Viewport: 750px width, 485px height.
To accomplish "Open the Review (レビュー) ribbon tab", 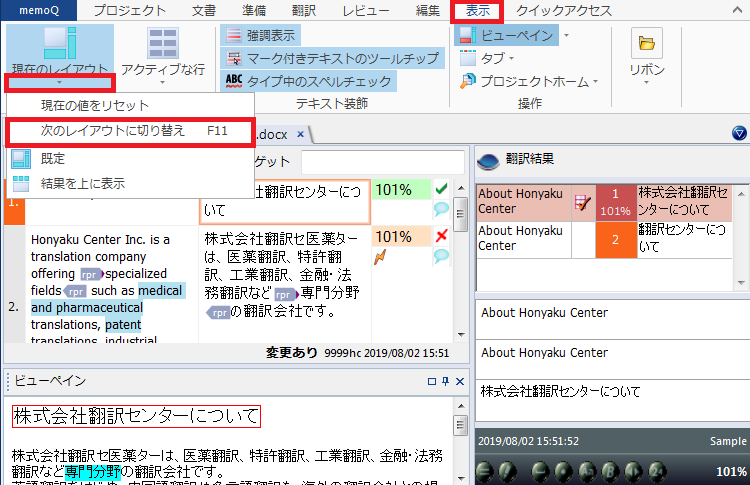I will [x=367, y=11].
